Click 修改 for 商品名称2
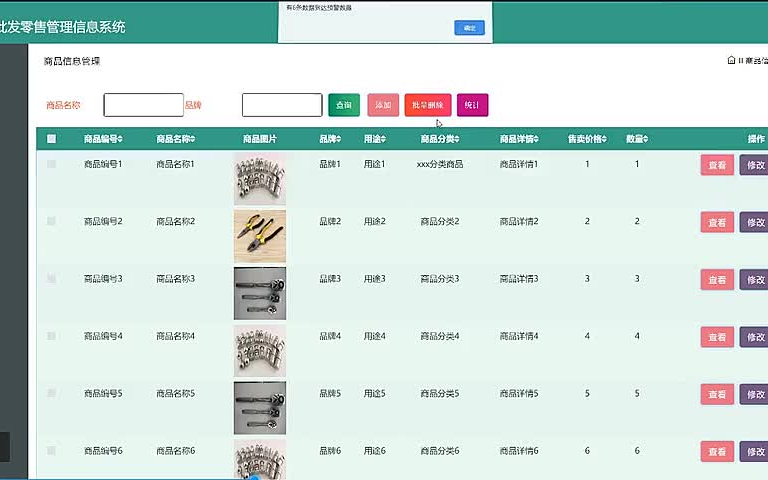 click(x=754, y=222)
